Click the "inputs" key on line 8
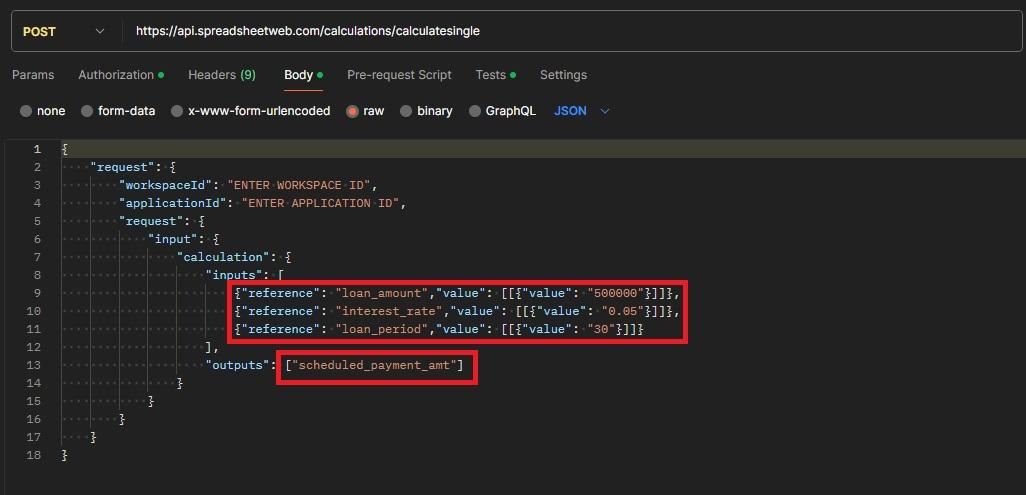The width and height of the screenshot is (1026, 495). pos(234,276)
